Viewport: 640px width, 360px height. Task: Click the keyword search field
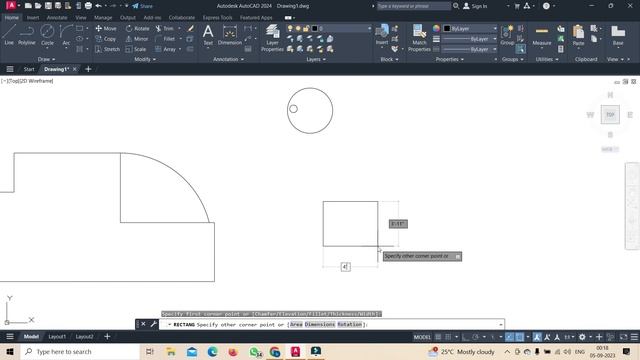tap(413, 6)
